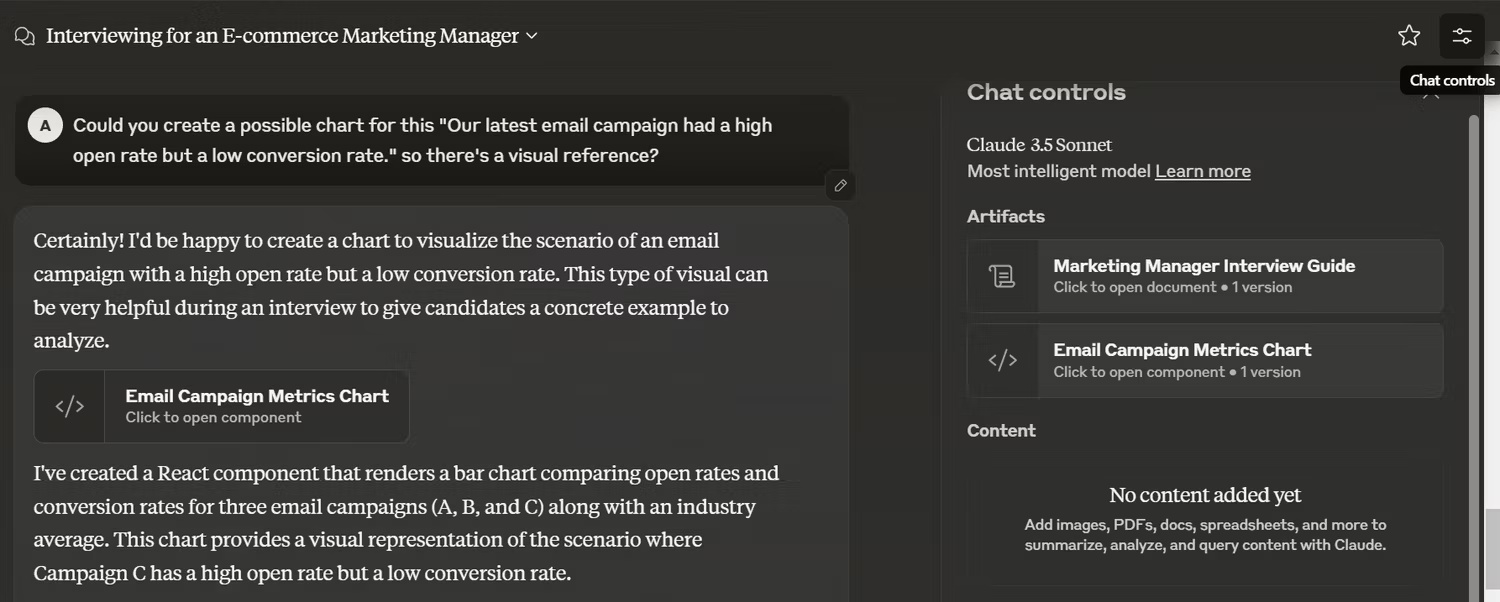Edit the user message with the pencil icon
The height and width of the screenshot is (602, 1500).
tap(841, 185)
